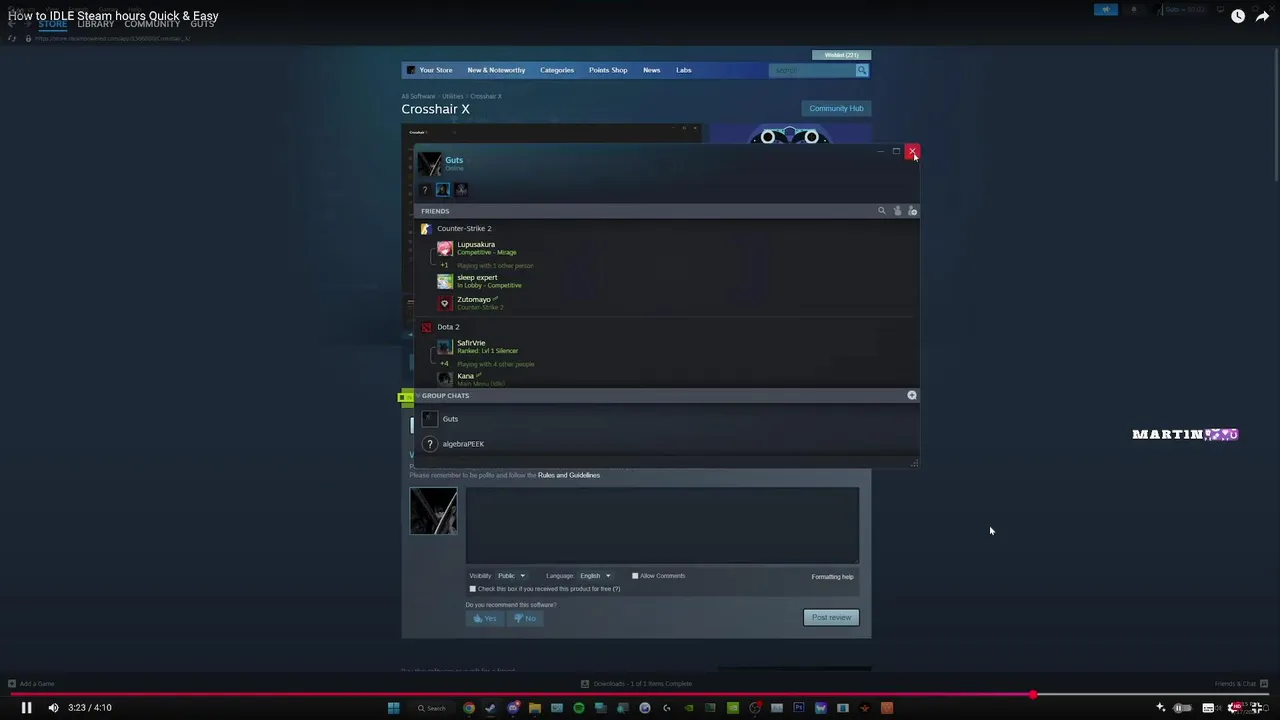
Task: Click the store search magnifier button
Action: click(x=862, y=70)
